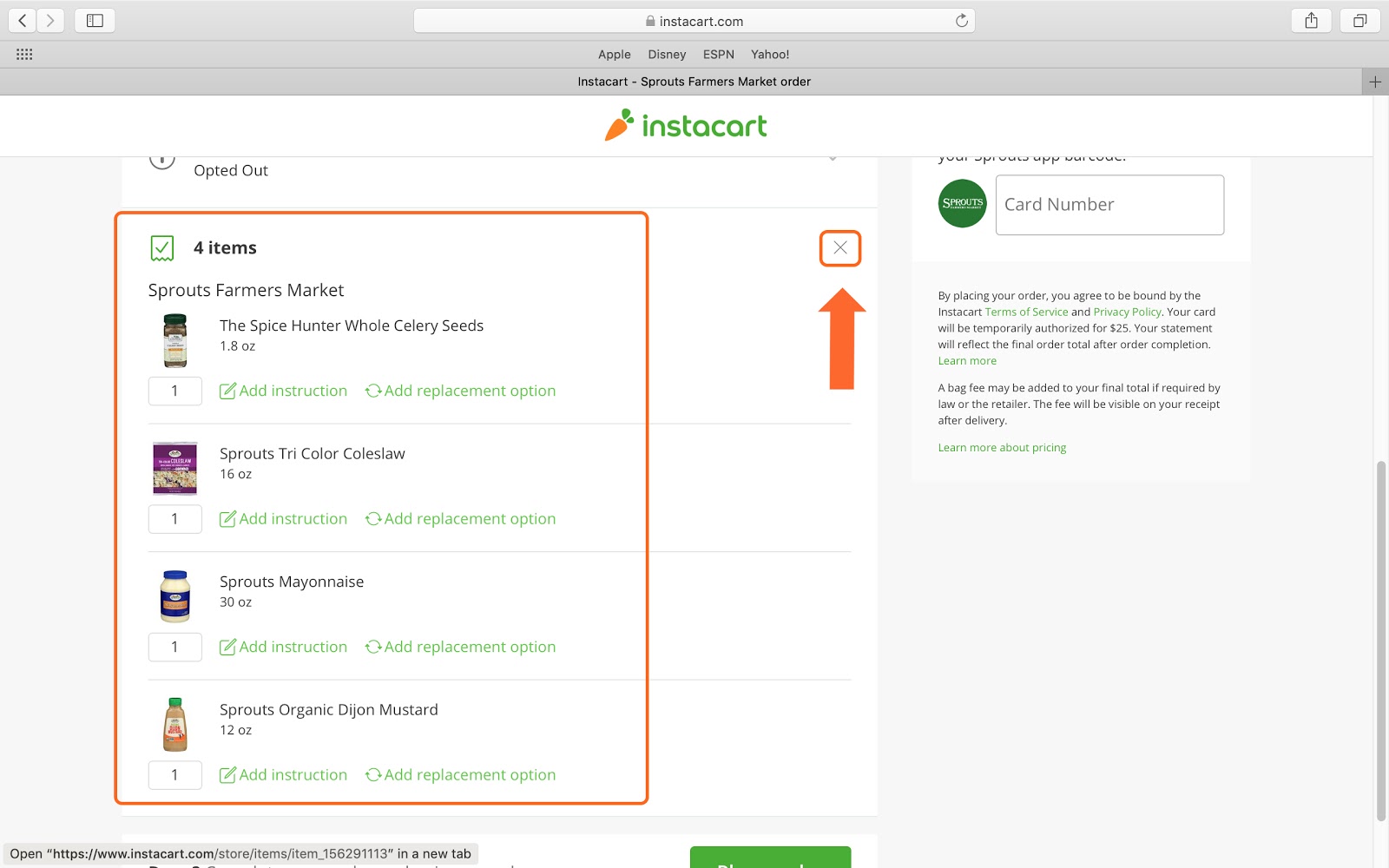Screen dimensions: 1389x868
Task: Add replacement option for Tri Color Coleslaw
Action: click(x=460, y=519)
